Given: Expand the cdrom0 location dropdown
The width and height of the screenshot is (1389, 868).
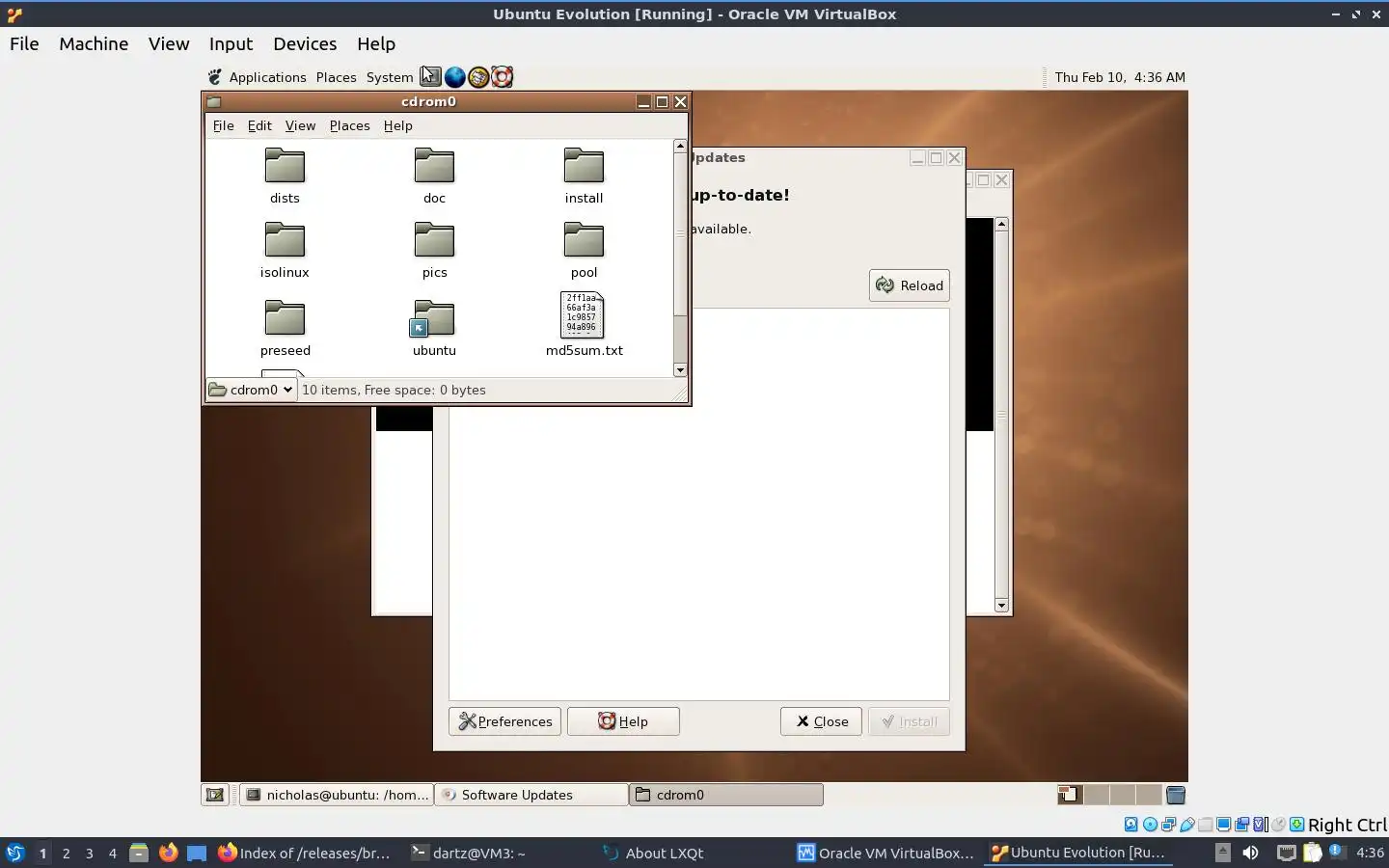Looking at the screenshot, I should (x=251, y=390).
